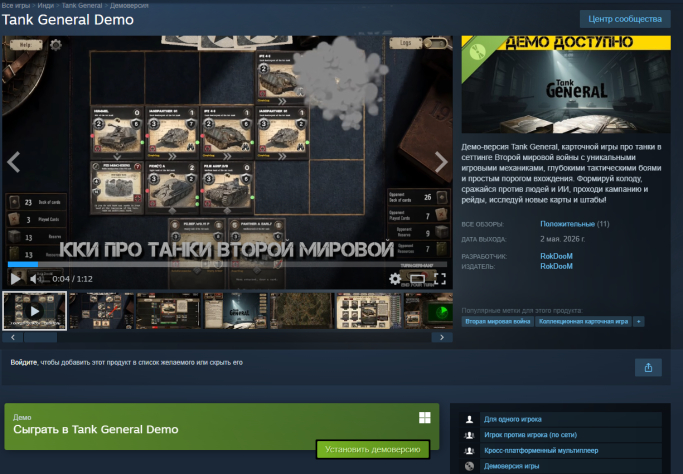Screen dimensions: 683x474
Task: Click the Windows platform icon
Action: [x=425, y=418]
